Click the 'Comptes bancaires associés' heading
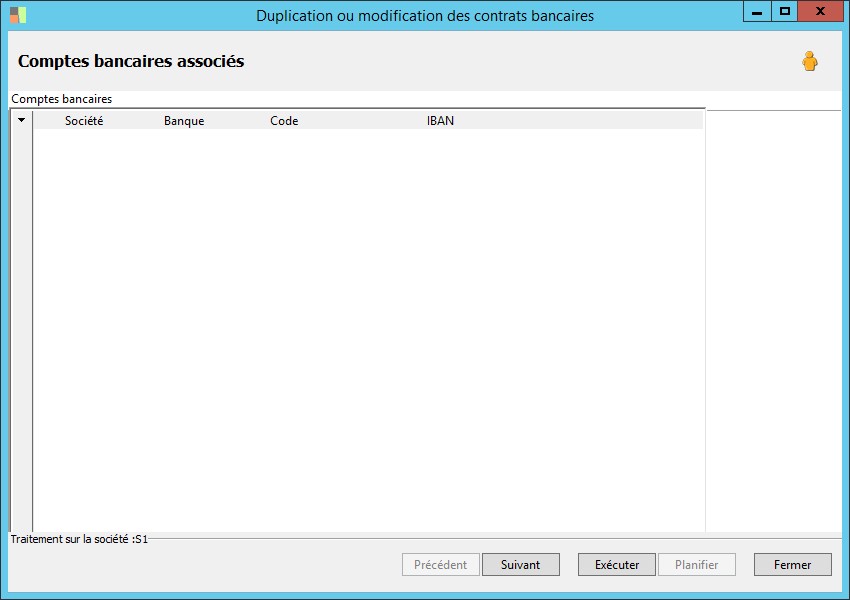Viewport: 850px width, 600px height. (x=131, y=61)
